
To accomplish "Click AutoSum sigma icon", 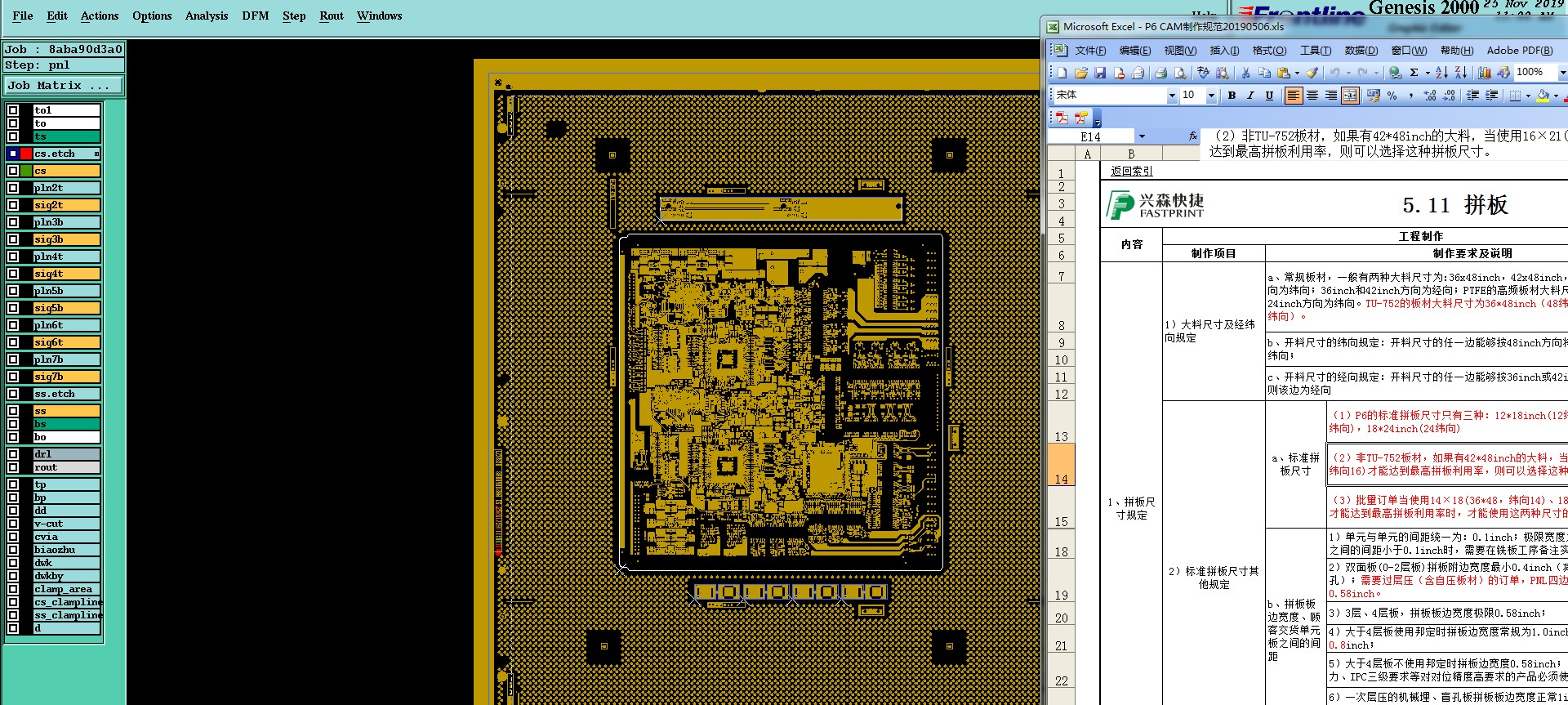I will point(1414,73).
